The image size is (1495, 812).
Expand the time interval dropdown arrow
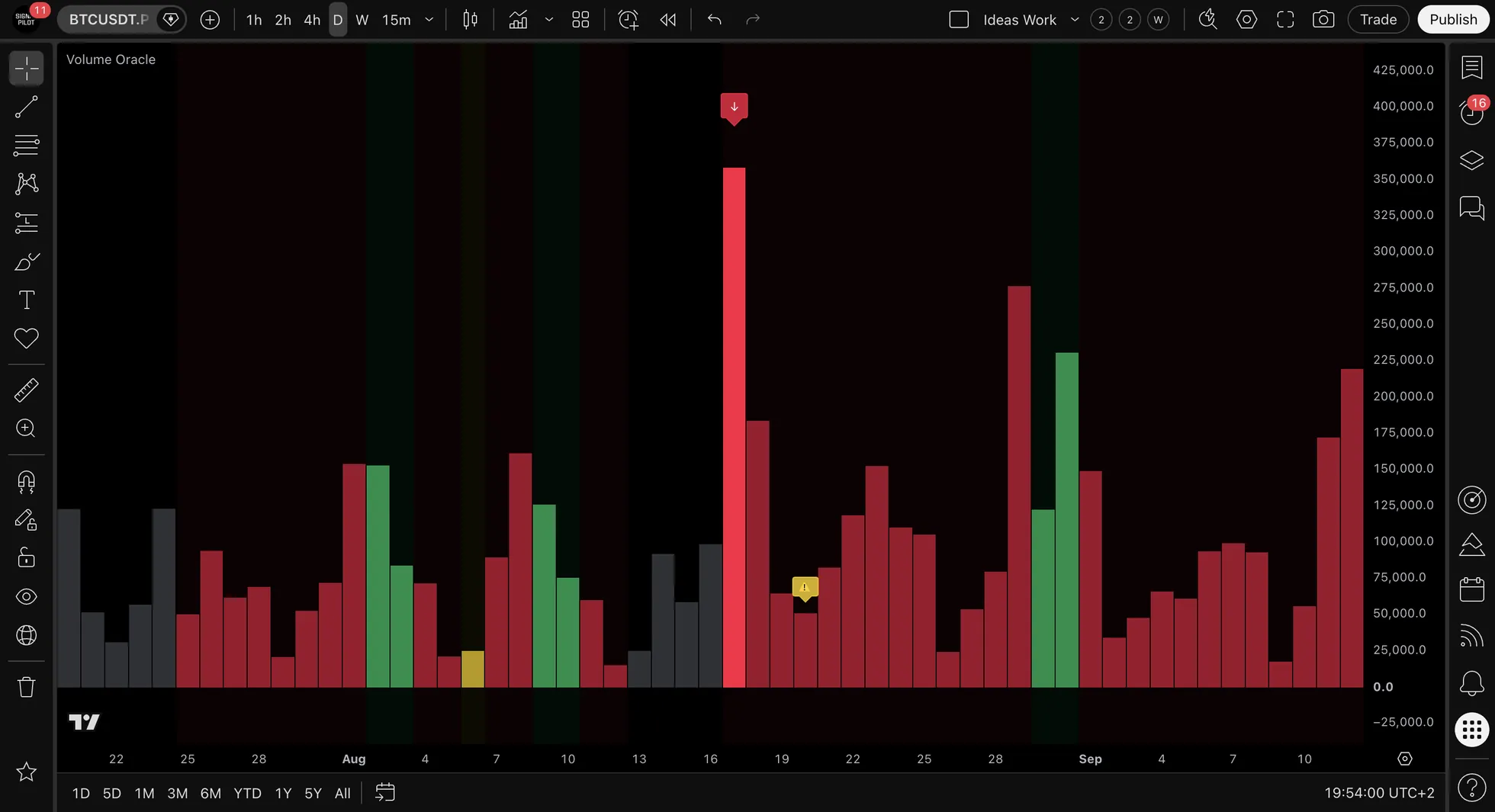[429, 20]
